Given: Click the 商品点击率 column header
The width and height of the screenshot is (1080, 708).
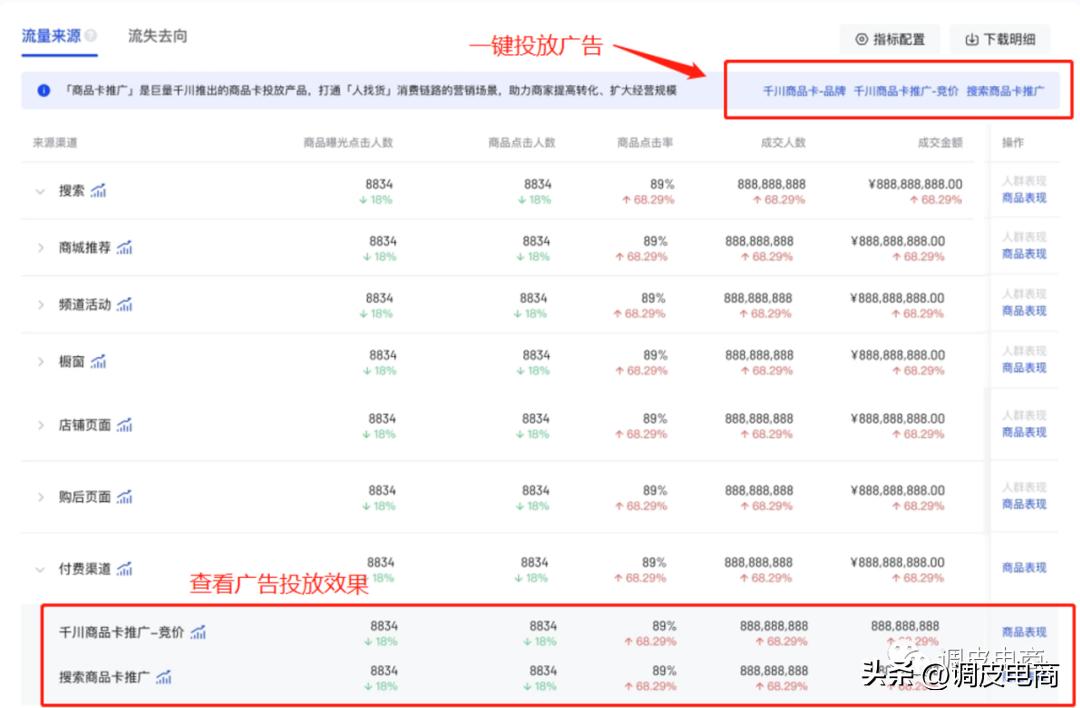Looking at the screenshot, I should pos(645,143).
